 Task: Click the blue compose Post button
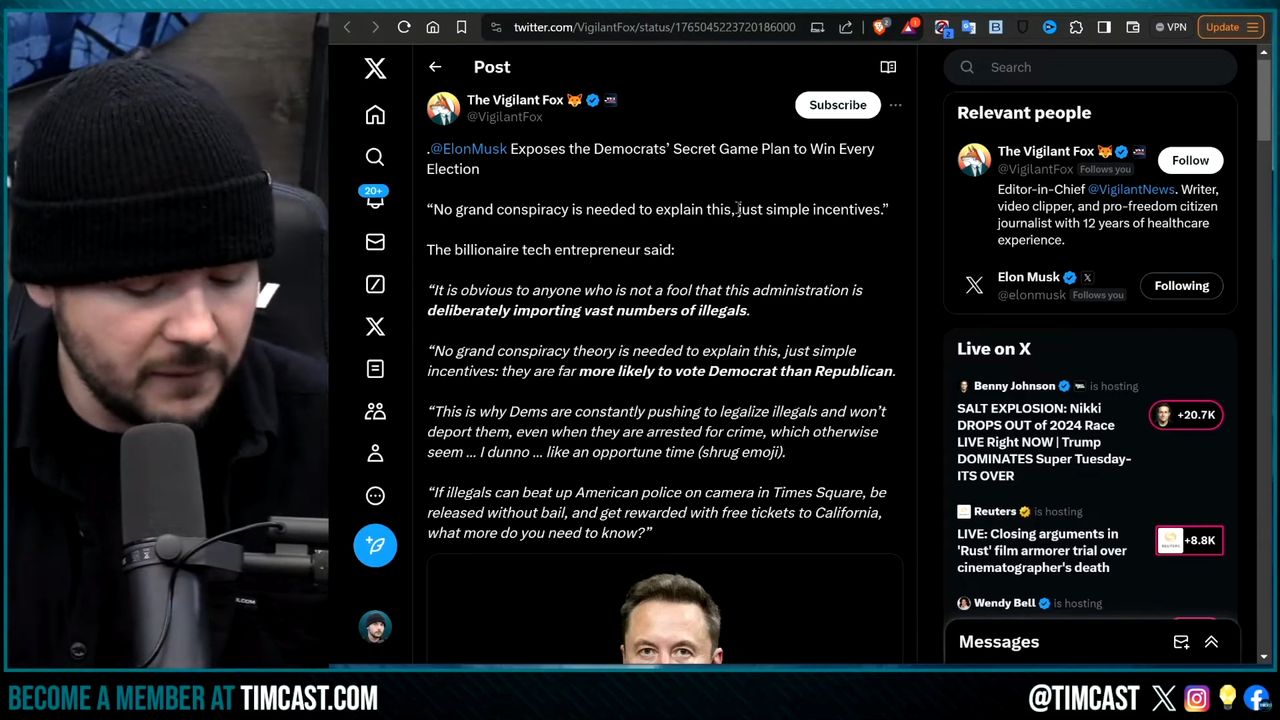tap(375, 545)
